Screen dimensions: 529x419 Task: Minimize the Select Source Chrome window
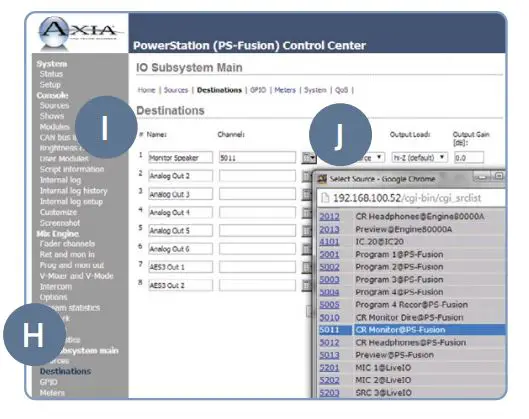(x=482, y=177)
